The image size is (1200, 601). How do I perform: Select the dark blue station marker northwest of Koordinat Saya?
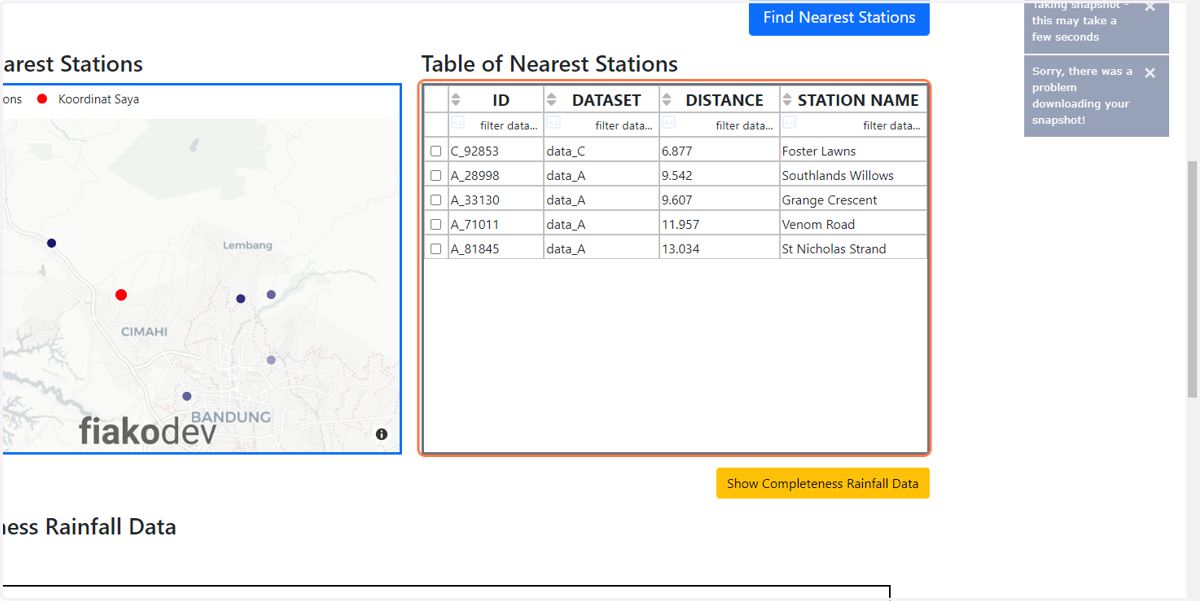click(51, 243)
